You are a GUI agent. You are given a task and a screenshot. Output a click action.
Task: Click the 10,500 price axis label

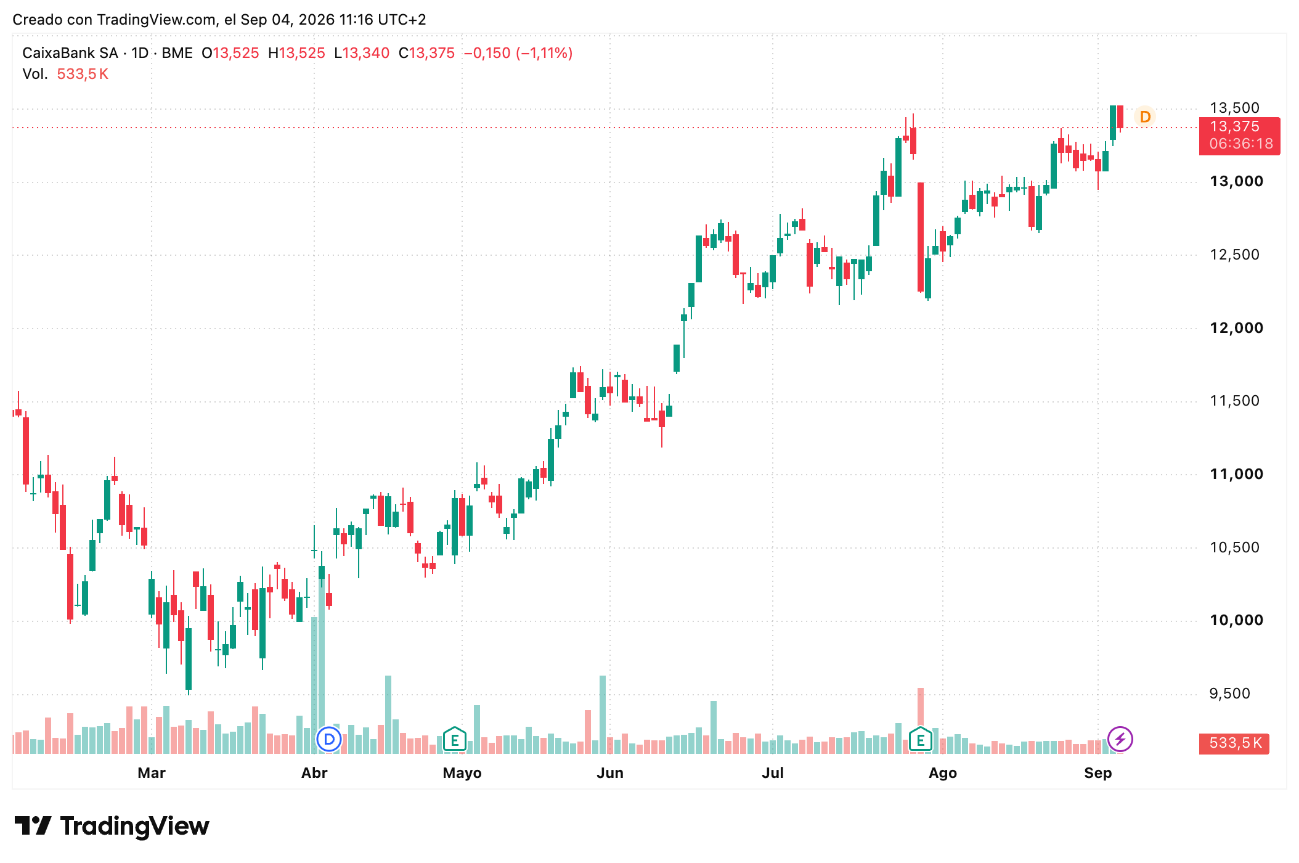coord(1235,547)
